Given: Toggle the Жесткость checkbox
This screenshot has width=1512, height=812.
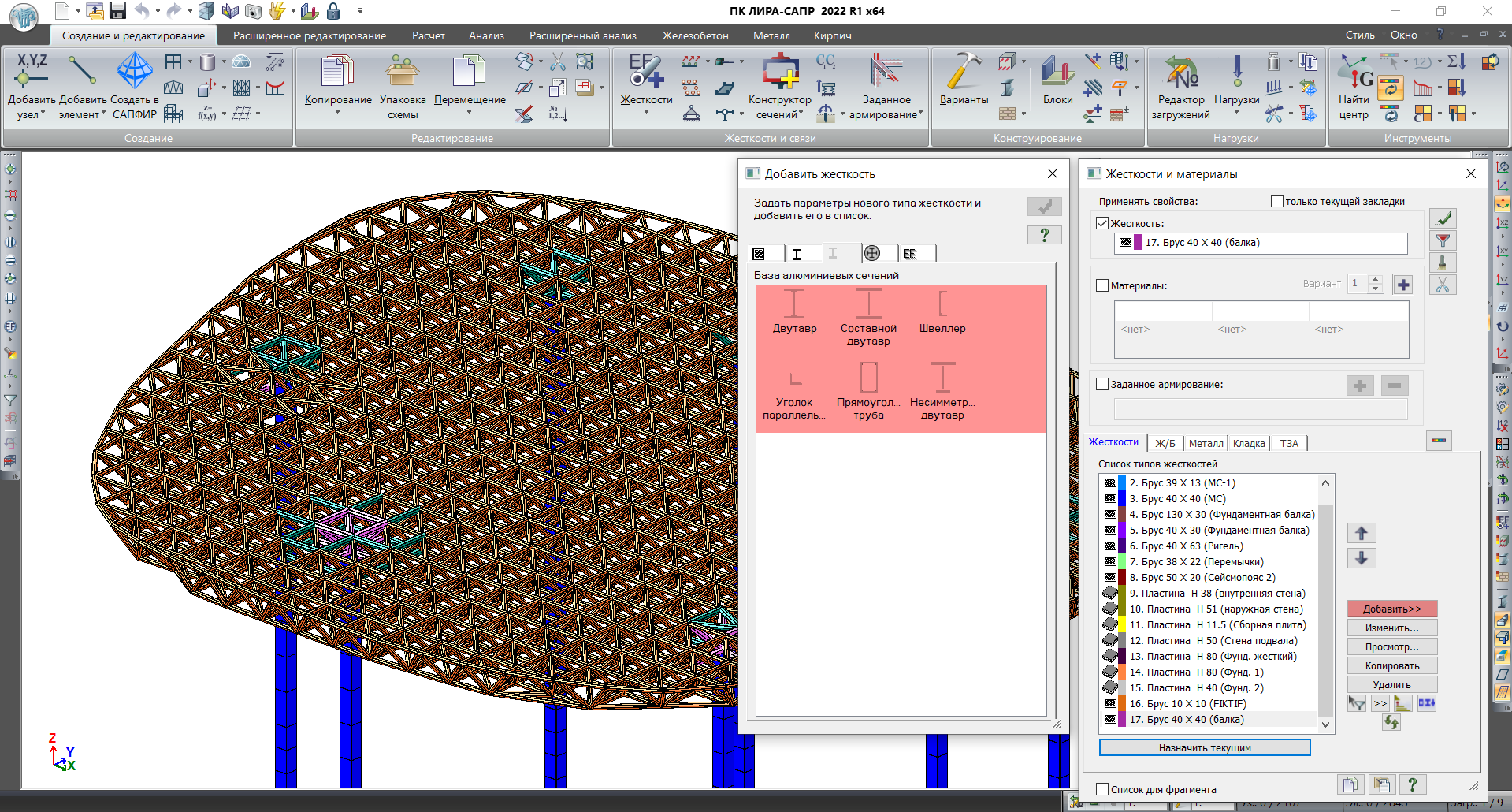Looking at the screenshot, I should [1102, 223].
